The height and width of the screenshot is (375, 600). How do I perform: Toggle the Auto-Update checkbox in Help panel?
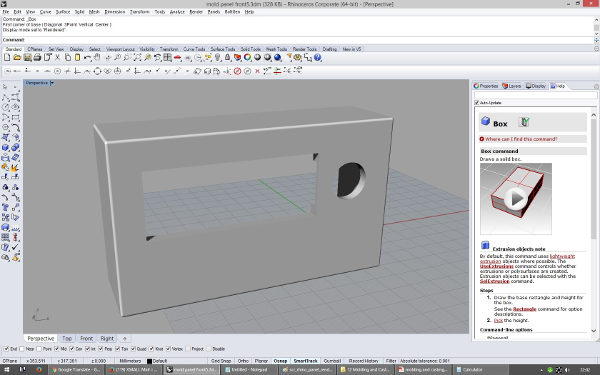point(477,103)
